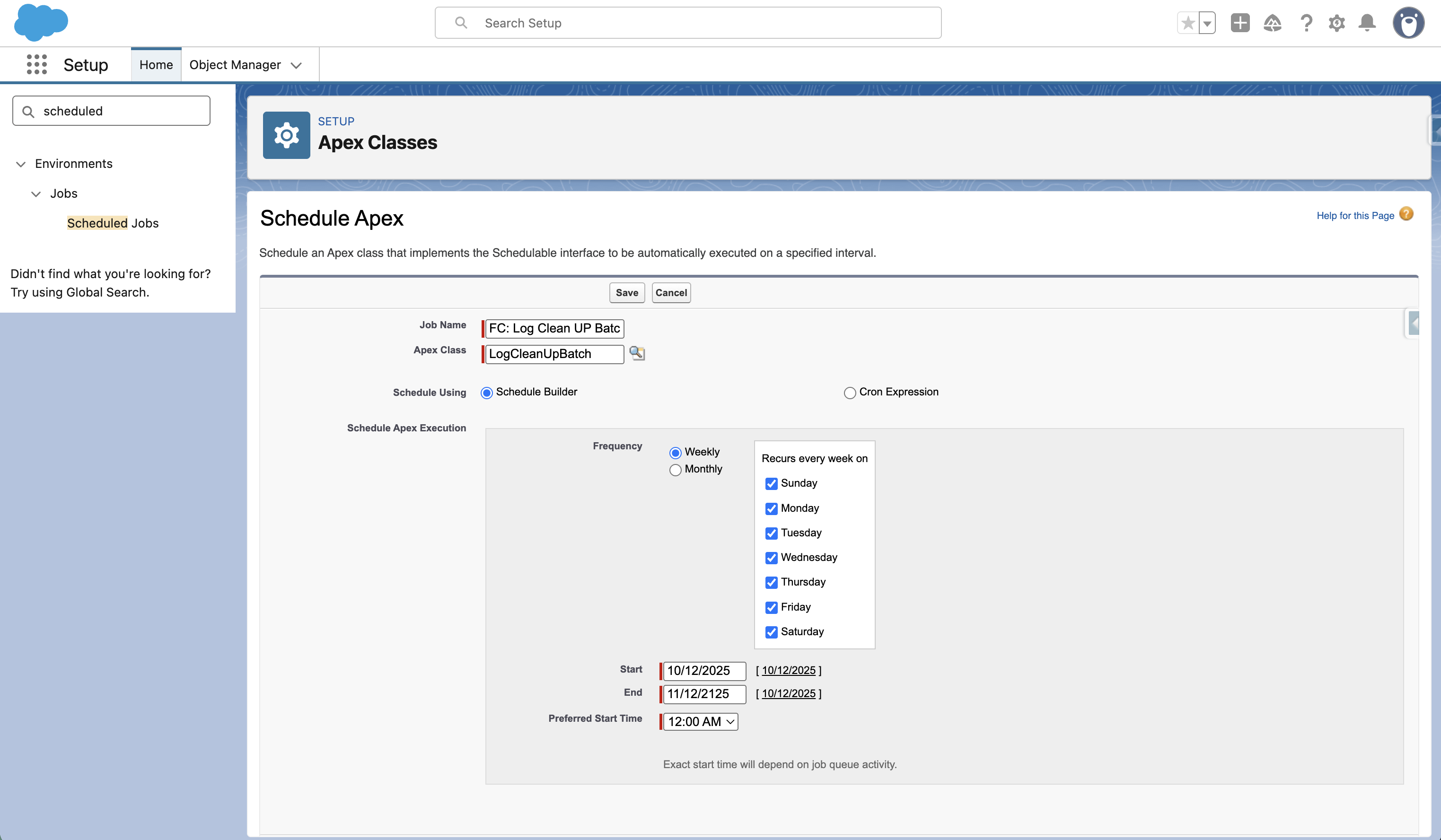Screen dimensions: 1441x840
Task: Select Monthly frequency
Action: 676,470
